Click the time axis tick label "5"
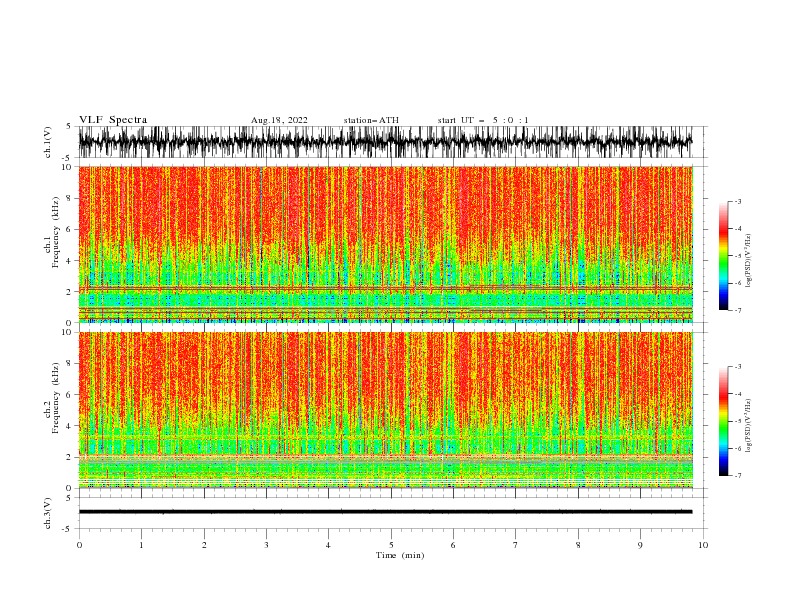Screen dimensions: 792x612 tap(391, 545)
